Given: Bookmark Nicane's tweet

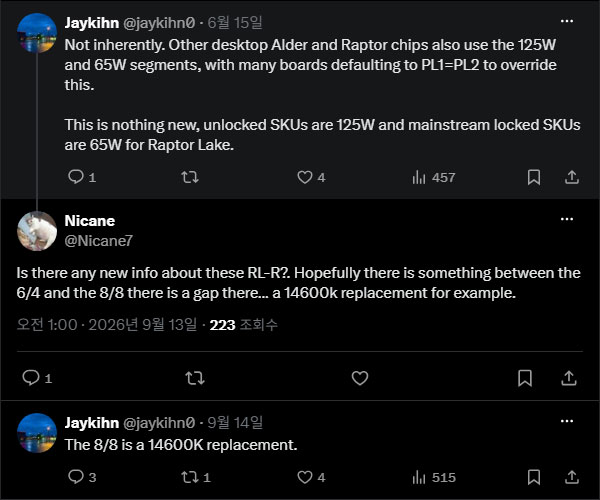Looking at the screenshot, I should point(525,378).
